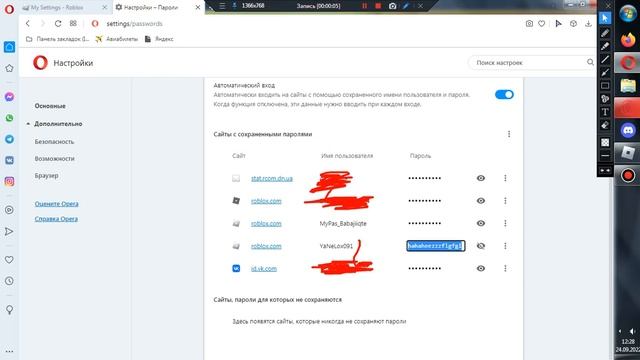Select the rectangle drawing tool
This screenshot has width=640, height=360.
click(605, 85)
